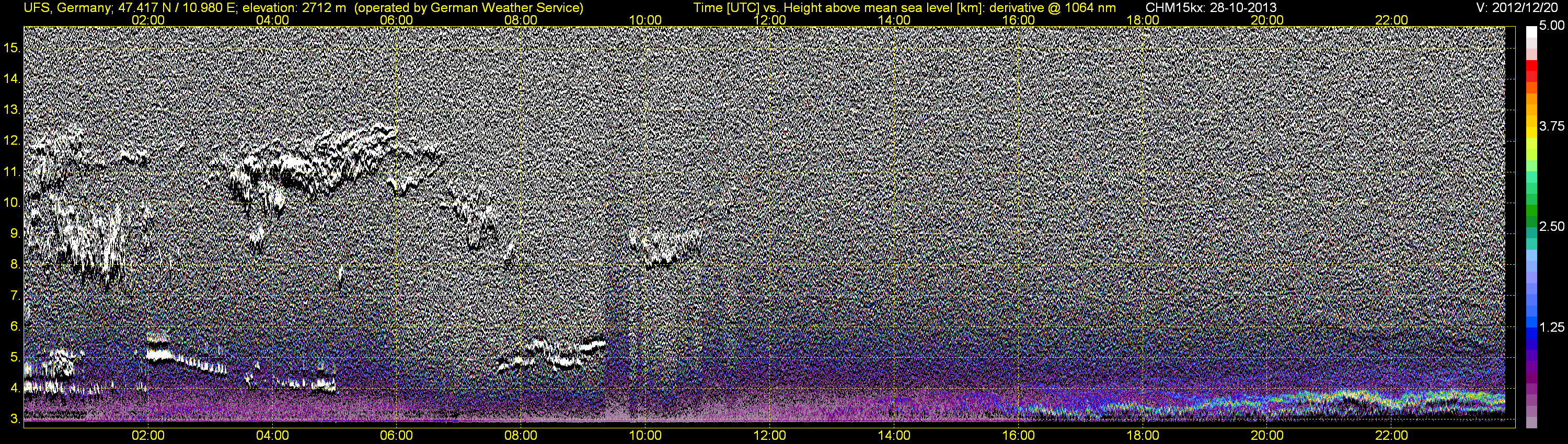This screenshot has height=444, width=1568.
Task: Click the cloud layer near 09:00 at 5 km
Action: point(551,355)
